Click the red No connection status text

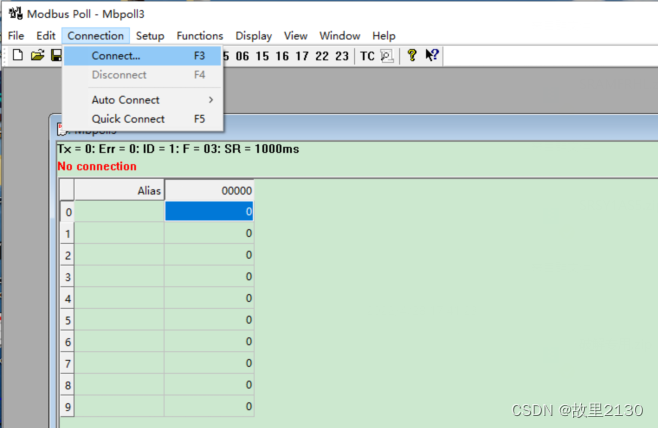pos(97,166)
